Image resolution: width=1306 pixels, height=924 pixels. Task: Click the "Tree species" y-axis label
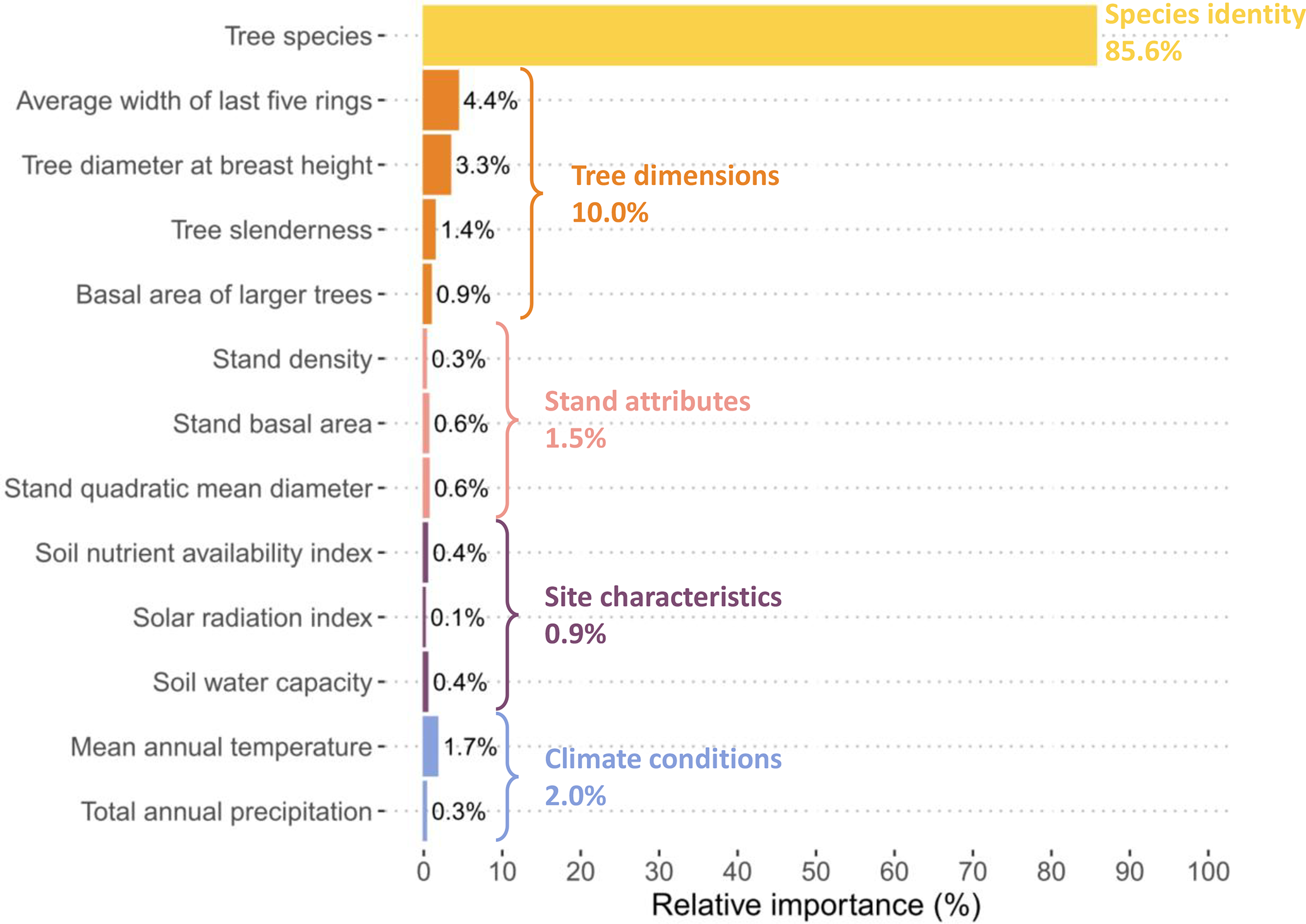(x=298, y=36)
